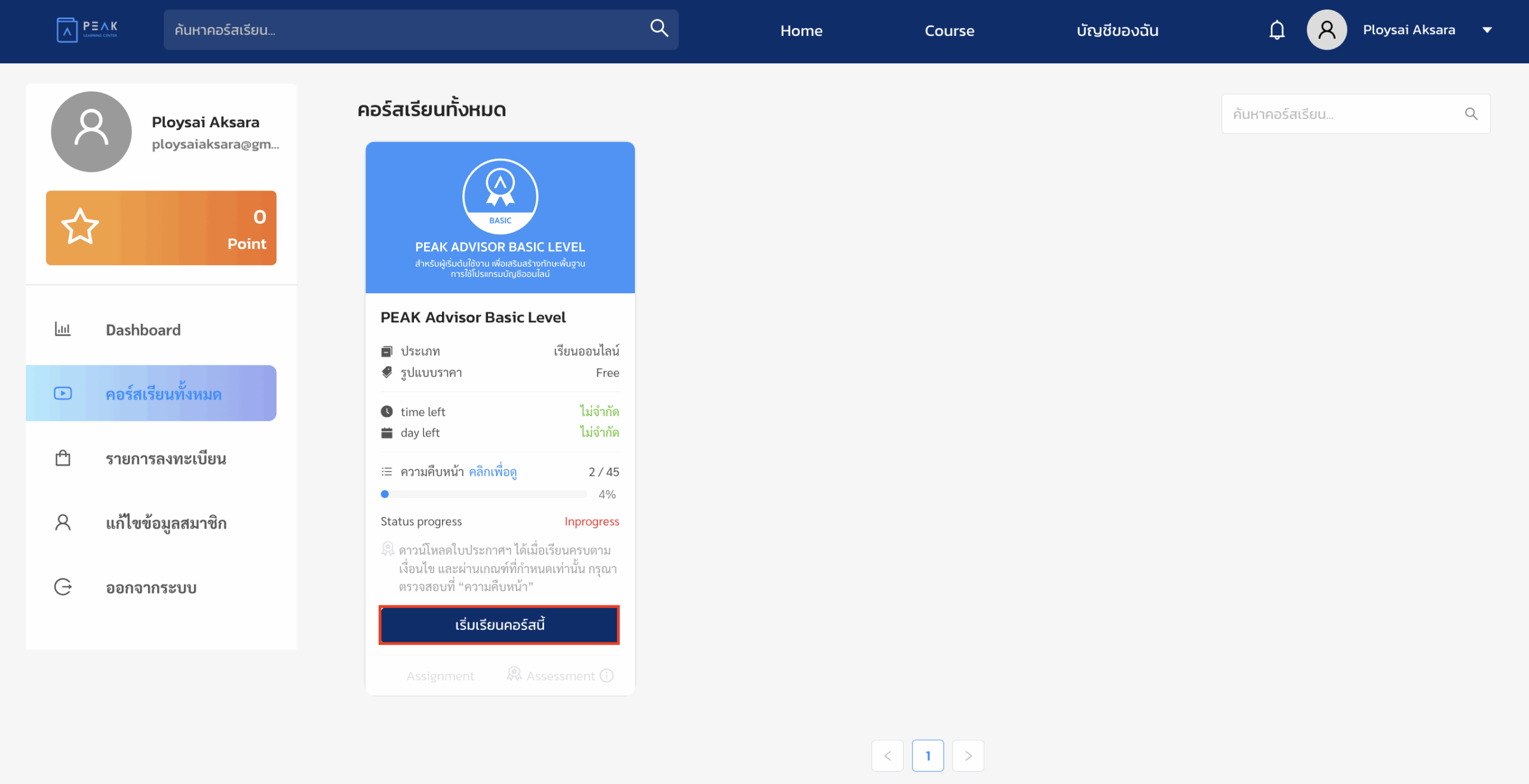Click the Assessment info icon
Screen dimensions: 1529x784
coord(607,675)
